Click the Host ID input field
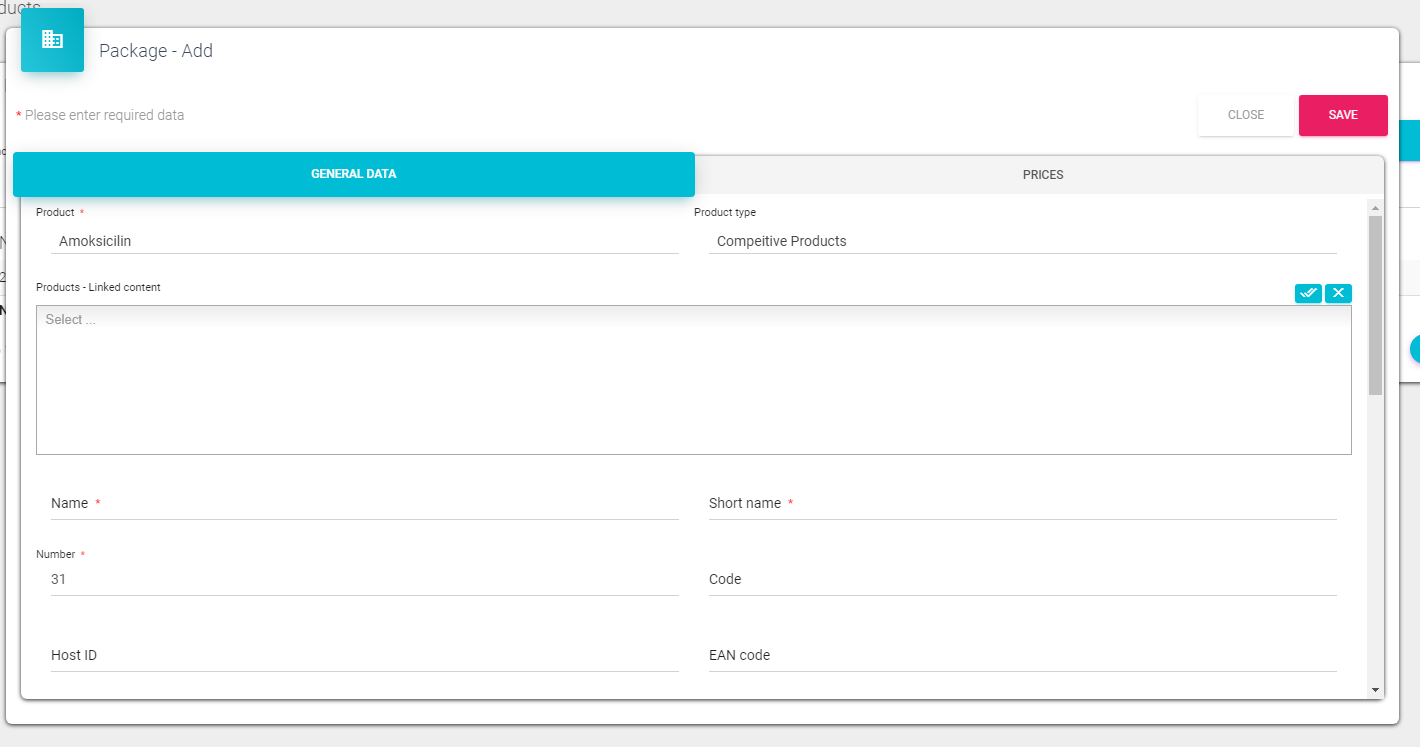 tap(364, 656)
